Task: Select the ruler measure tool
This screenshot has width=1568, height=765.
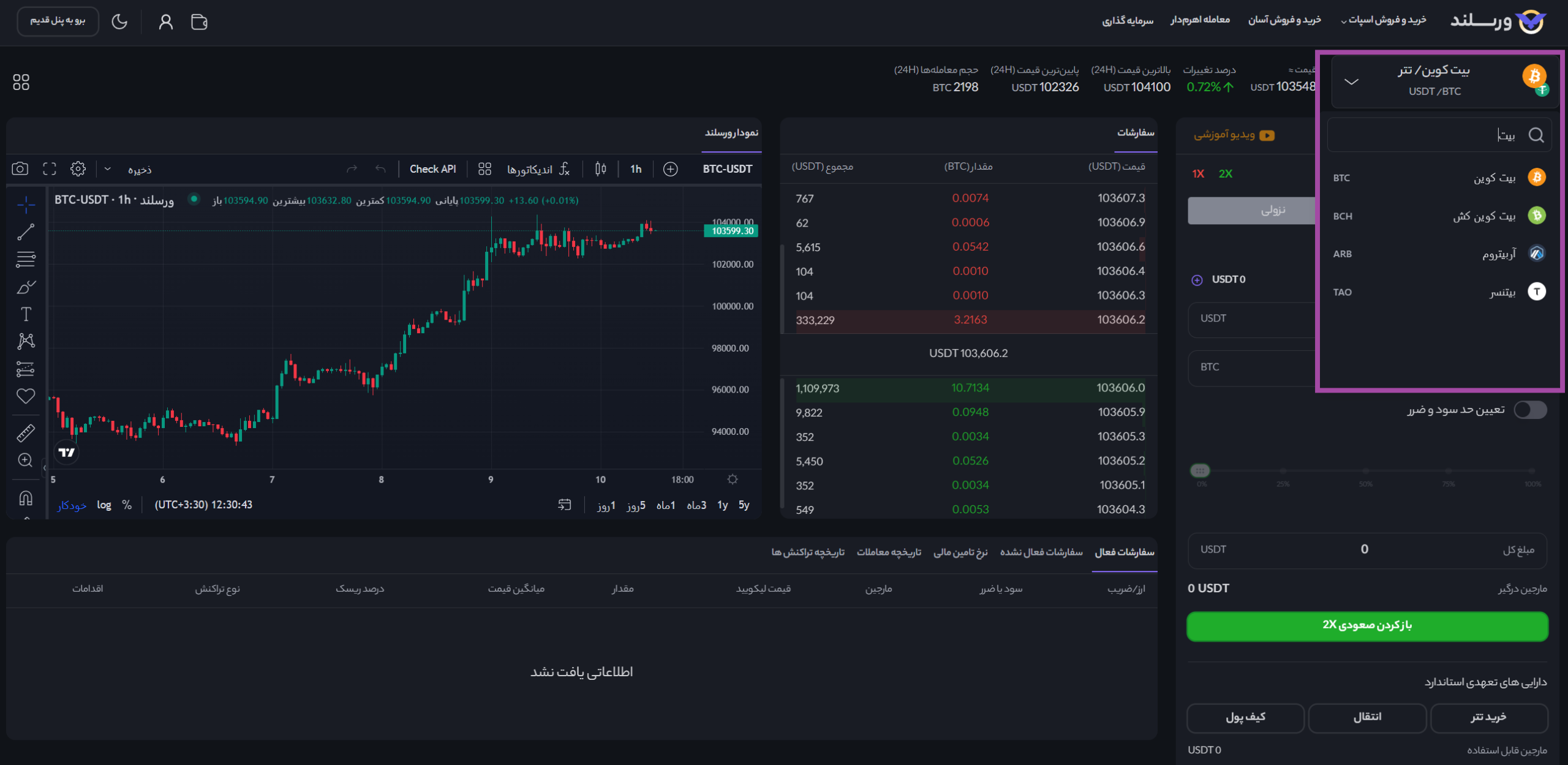Action: 26,433
